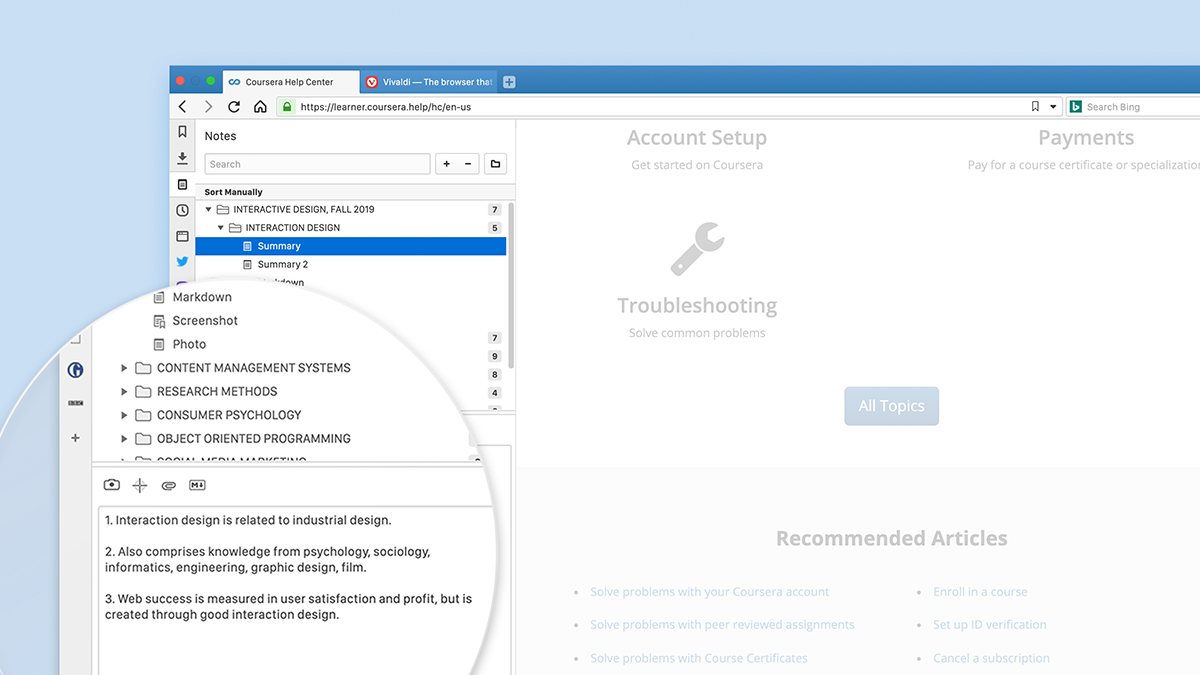Open the Account Setup help section
Image resolution: width=1200 pixels, height=675 pixels.
click(697, 138)
